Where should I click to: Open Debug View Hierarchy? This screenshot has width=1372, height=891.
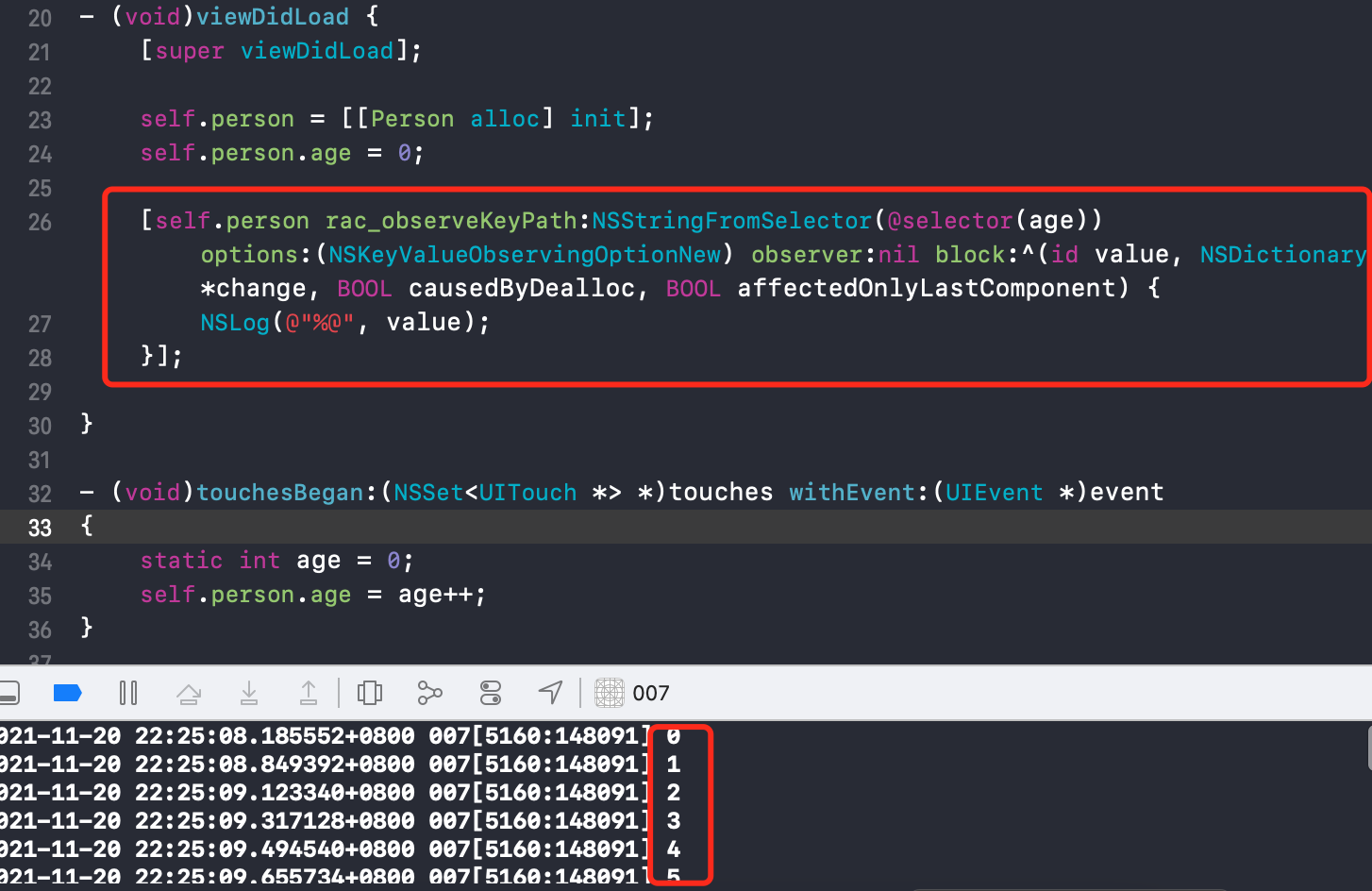[370, 694]
